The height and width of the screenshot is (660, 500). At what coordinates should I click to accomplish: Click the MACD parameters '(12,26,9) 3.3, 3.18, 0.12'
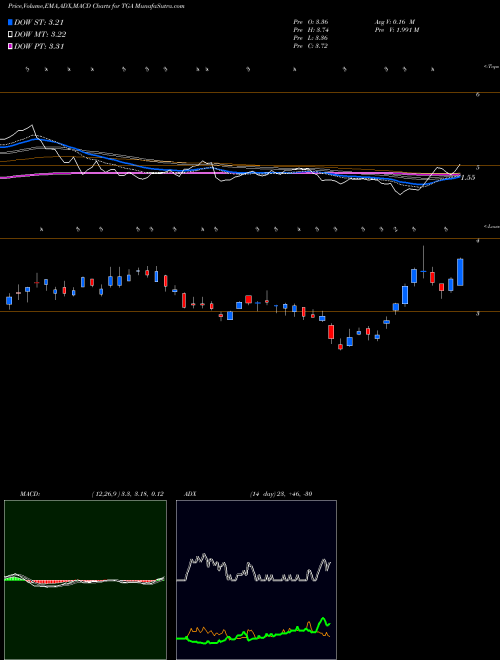click(x=127, y=494)
